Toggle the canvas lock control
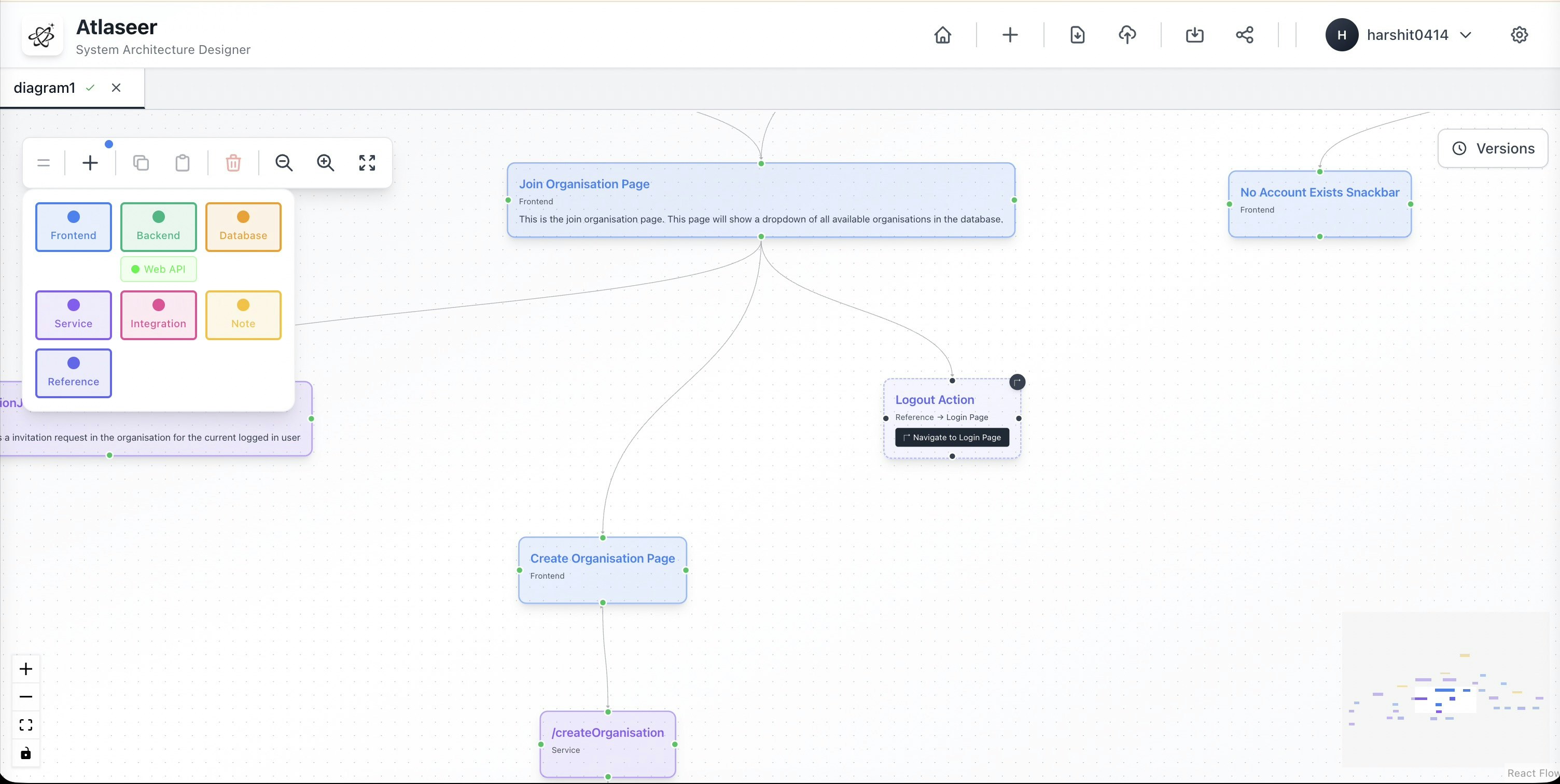The height and width of the screenshot is (784, 1560). 26,753
